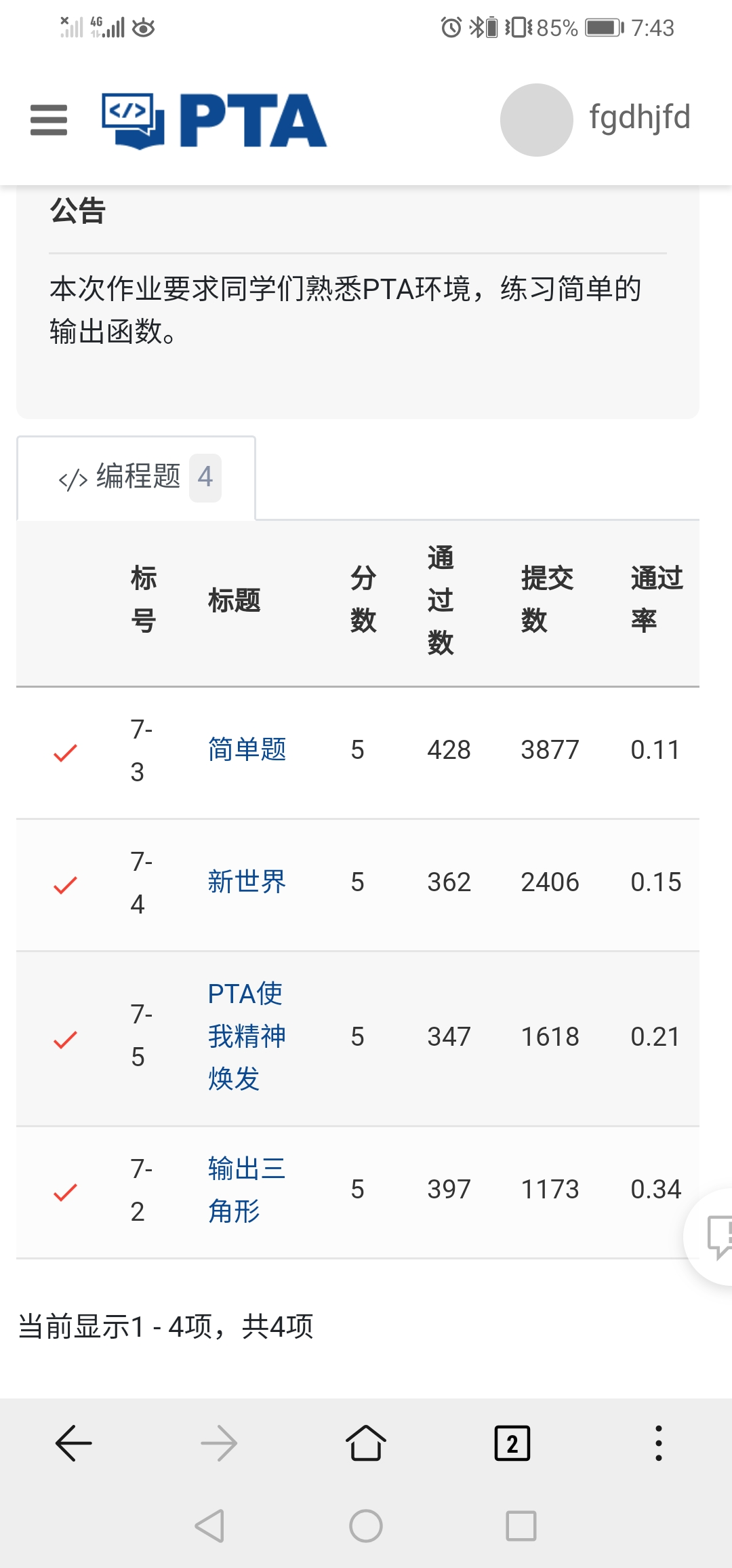Image resolution: width=732 pixels, height=1568 pixels.
Task: Click the 通过率 column header
Action: tap(656, 600)
